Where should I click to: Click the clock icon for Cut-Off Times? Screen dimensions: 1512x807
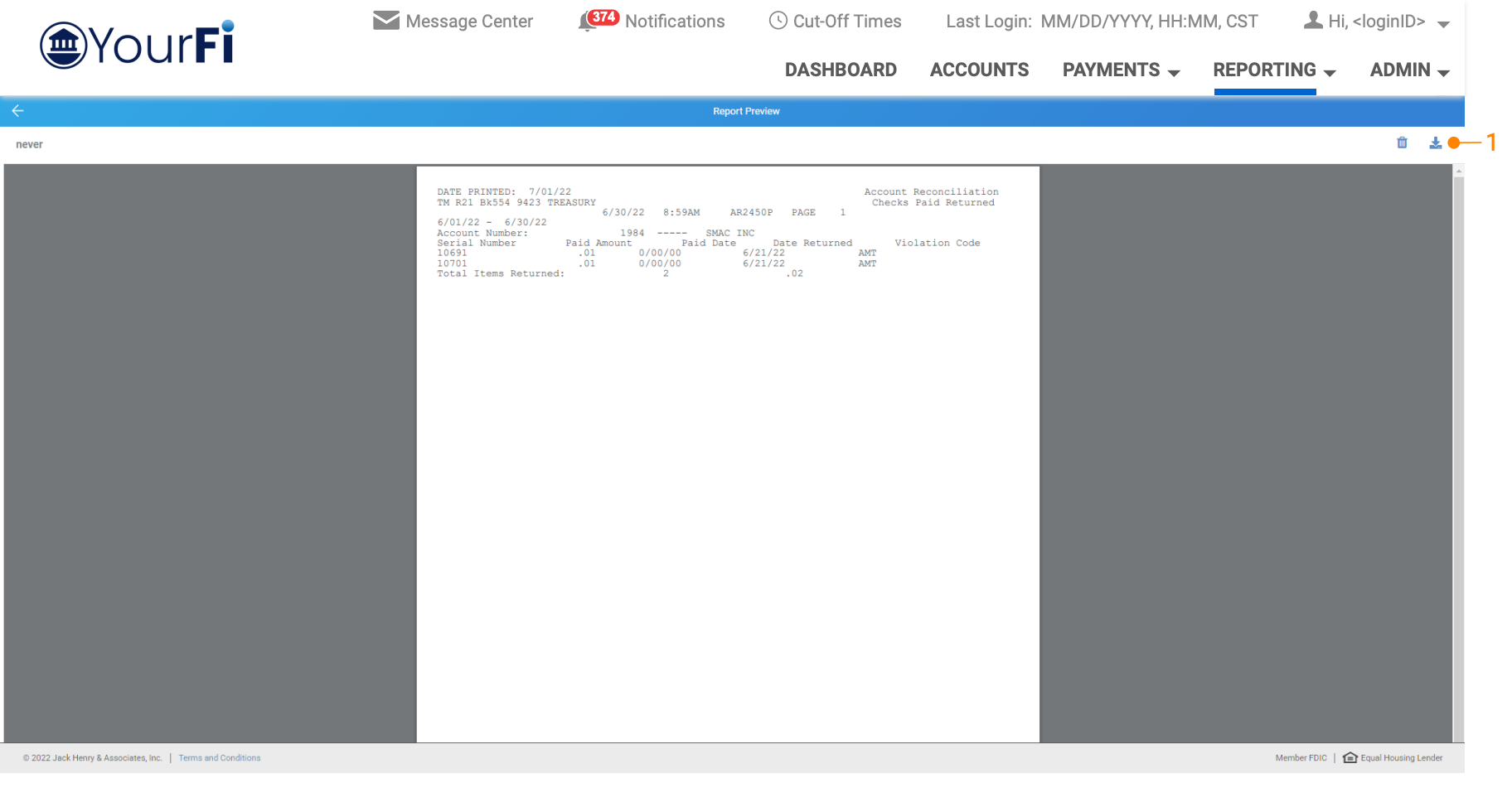778,21
